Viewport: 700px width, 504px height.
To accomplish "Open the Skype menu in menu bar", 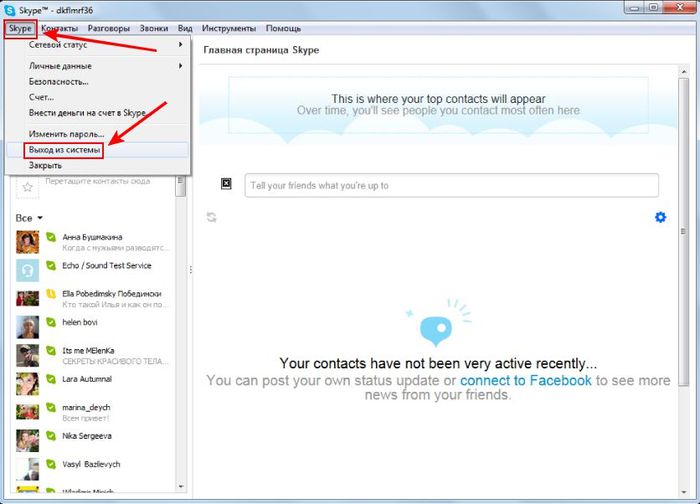I will click(x=20, y=29).
